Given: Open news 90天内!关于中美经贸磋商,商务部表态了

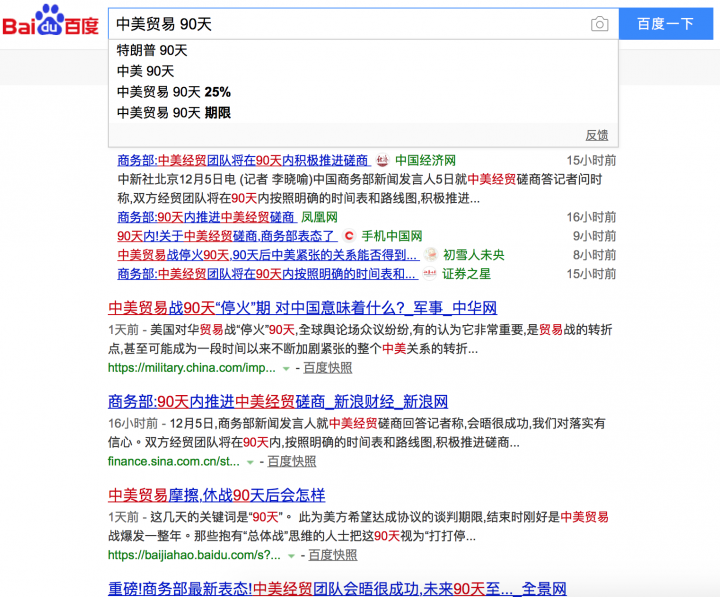Looking at the screenshot, I should (227, 236).
